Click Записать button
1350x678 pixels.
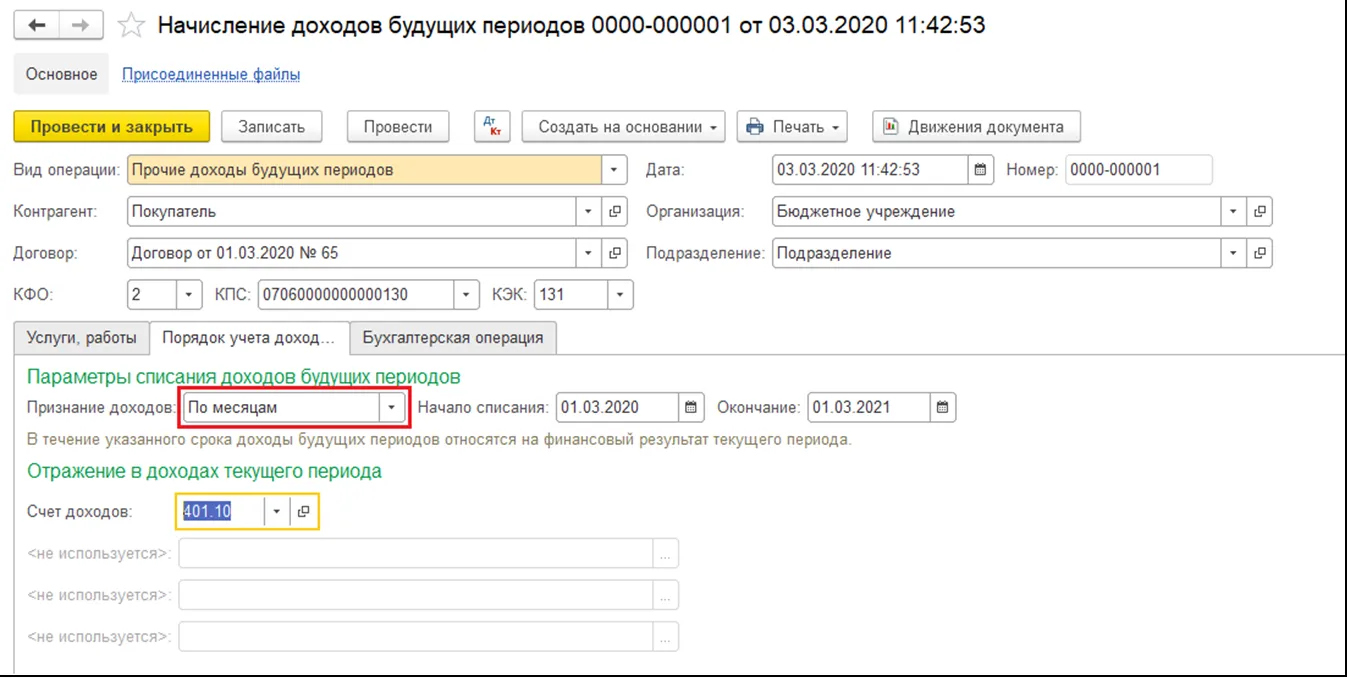click(x=271, y=127)
